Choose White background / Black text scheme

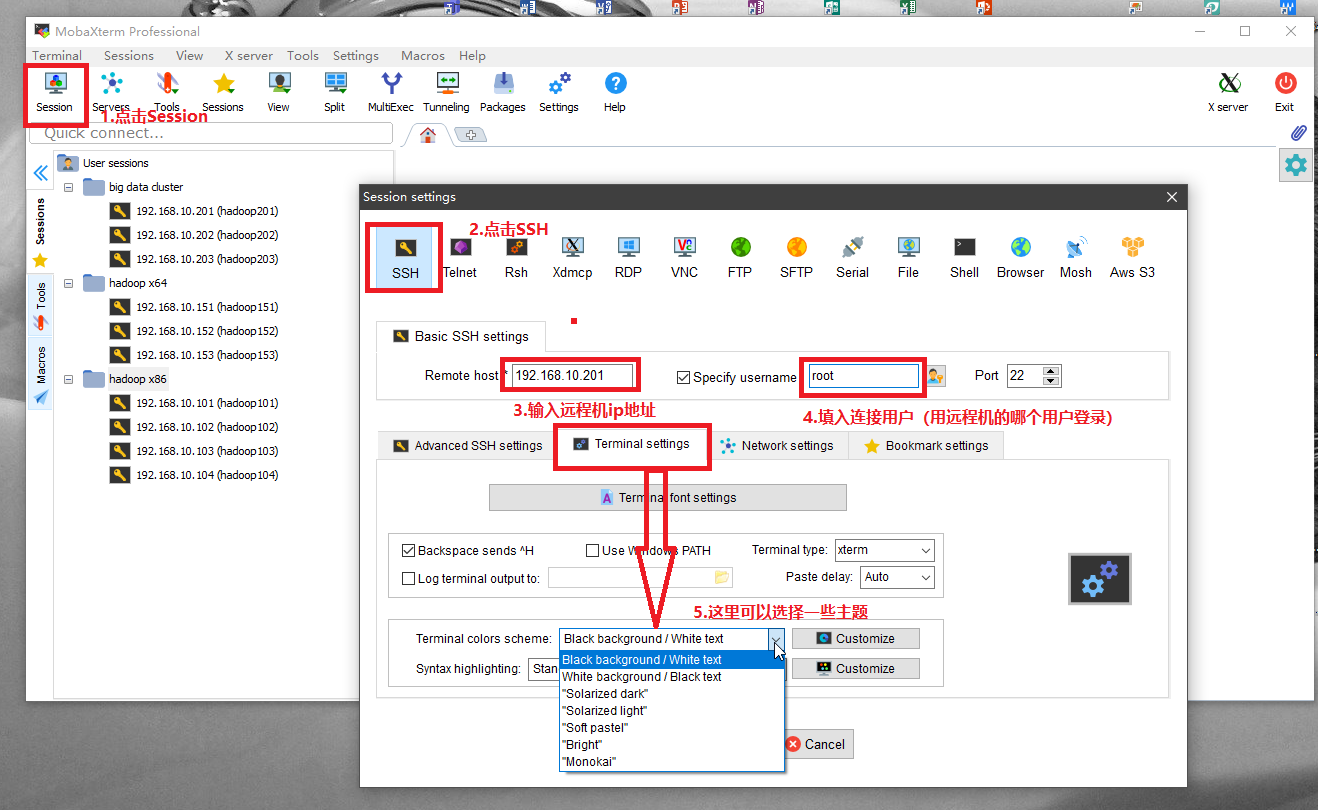(671, 677)
